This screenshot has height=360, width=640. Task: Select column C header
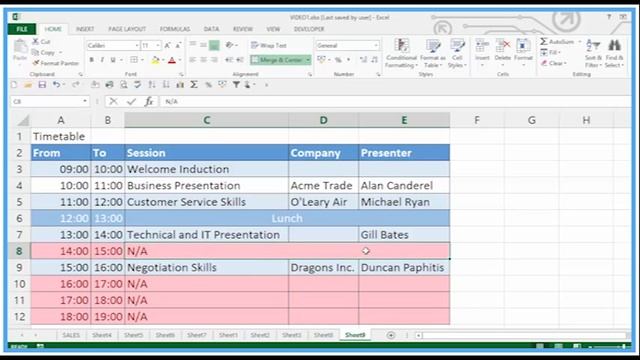pyautogui.click(x=207, y=120)
